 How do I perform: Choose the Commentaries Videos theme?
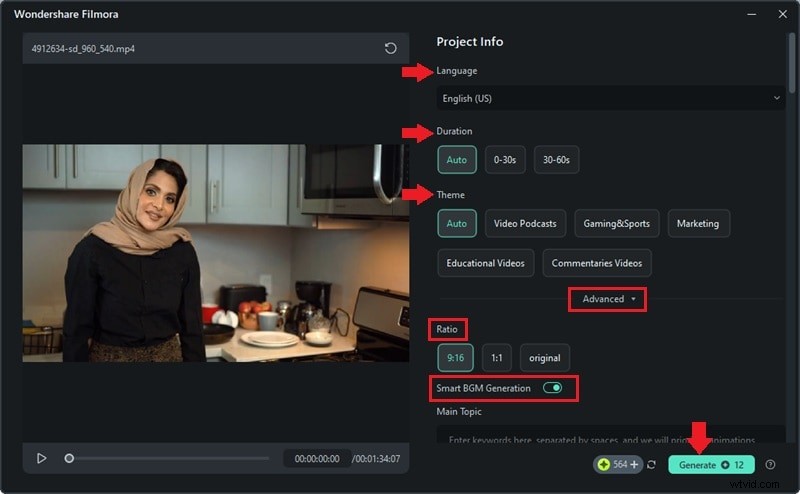(x=596, y=263)
